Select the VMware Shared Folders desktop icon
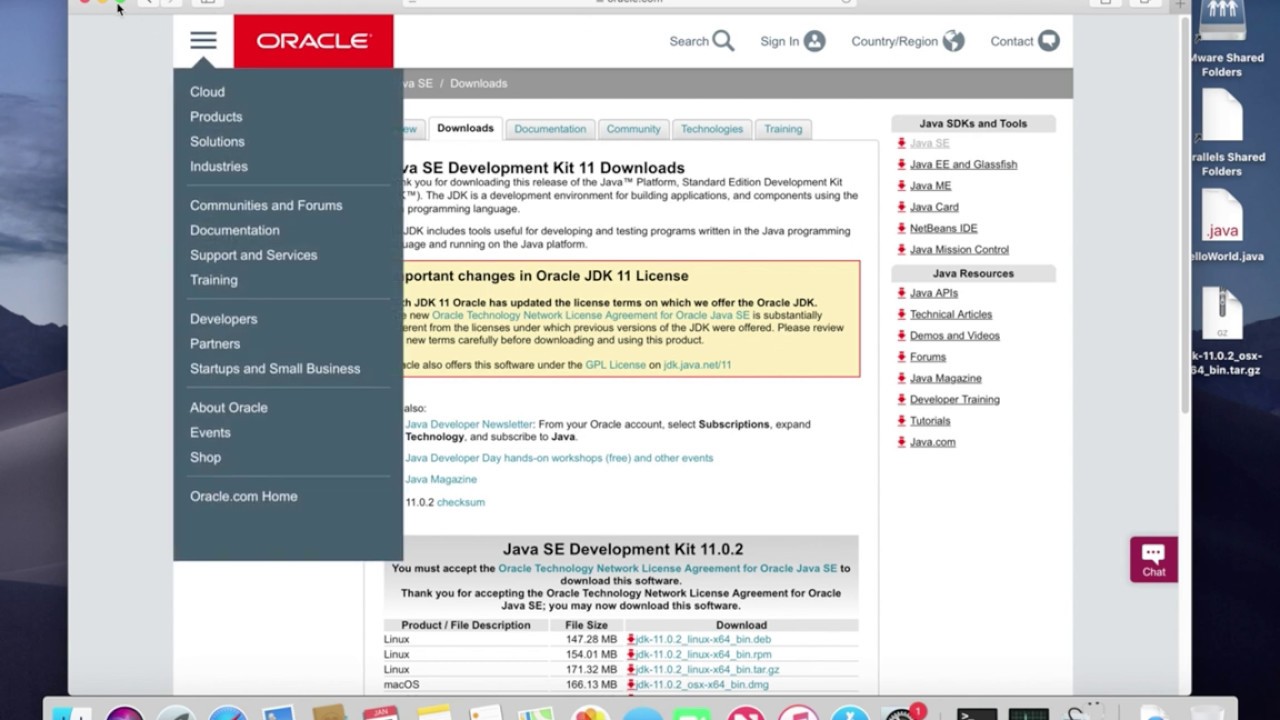 1222,22
